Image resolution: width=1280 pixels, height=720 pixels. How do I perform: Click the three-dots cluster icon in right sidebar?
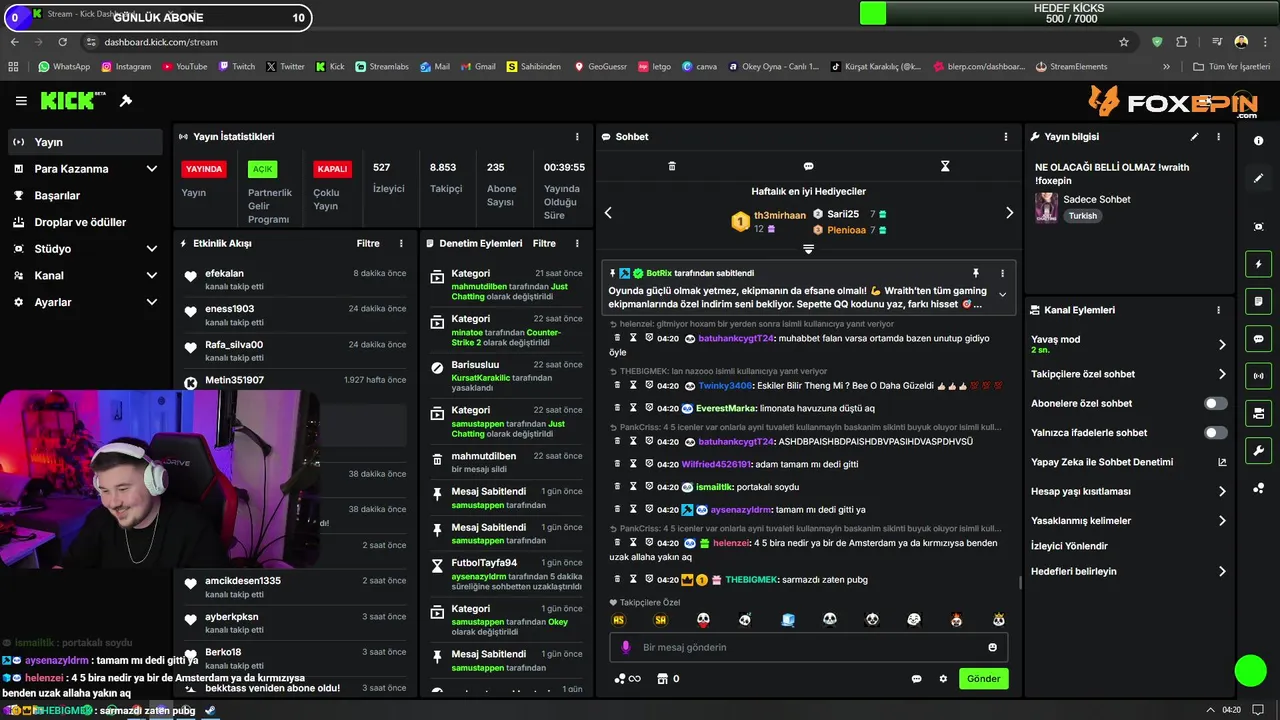(x=1258, y=488)
